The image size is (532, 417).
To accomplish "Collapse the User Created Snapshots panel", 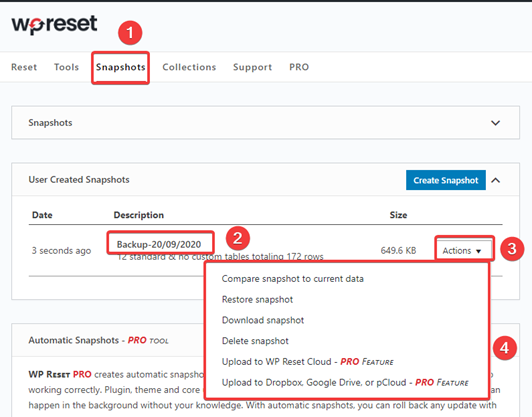I will coord(495,180).
